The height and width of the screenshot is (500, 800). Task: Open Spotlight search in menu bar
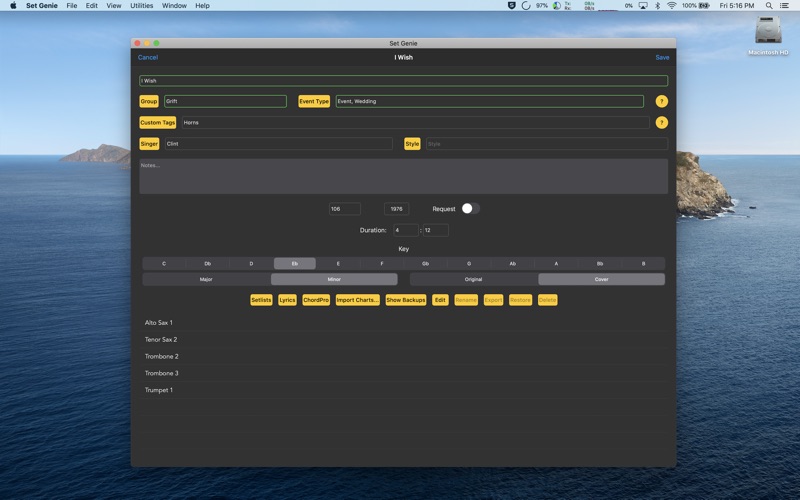click(768, 6)
